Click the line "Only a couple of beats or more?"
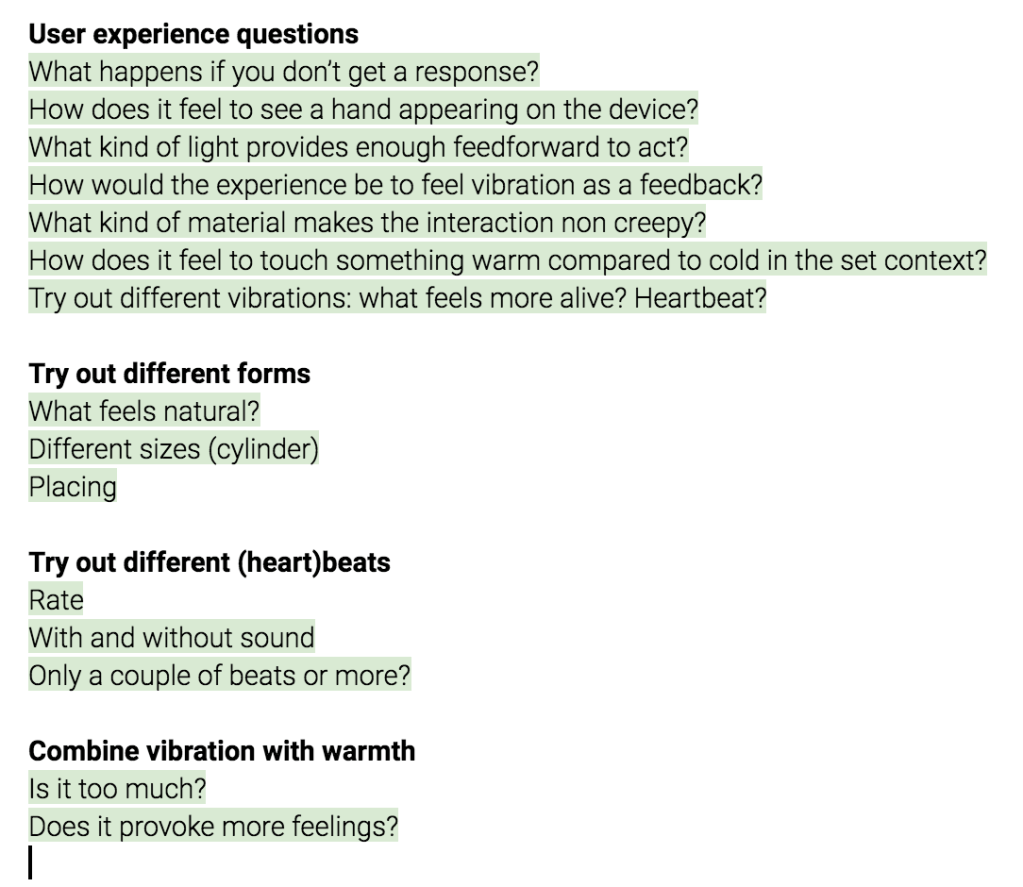 219,676
